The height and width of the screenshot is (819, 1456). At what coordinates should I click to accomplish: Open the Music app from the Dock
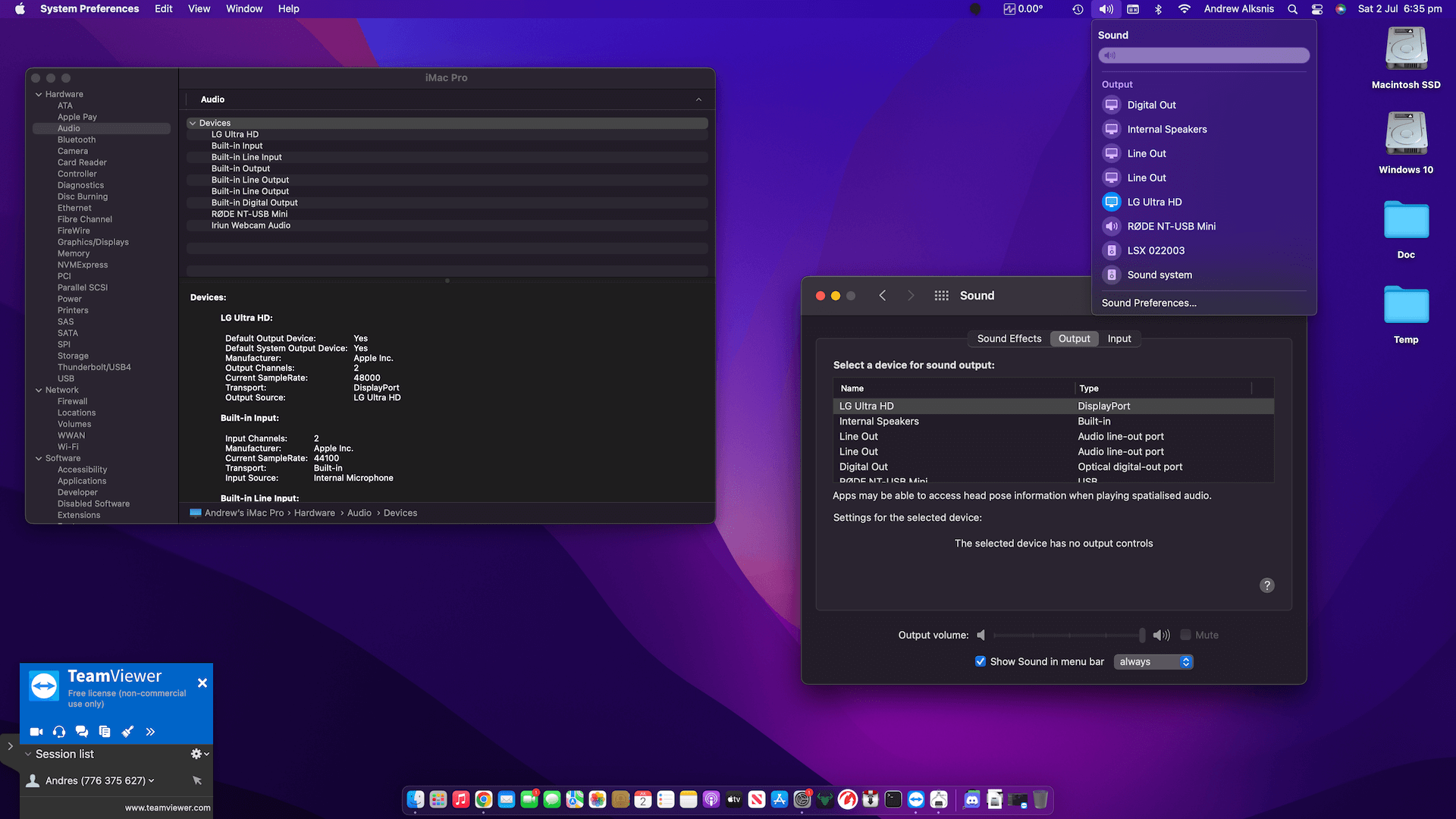[x=460, y=799]
